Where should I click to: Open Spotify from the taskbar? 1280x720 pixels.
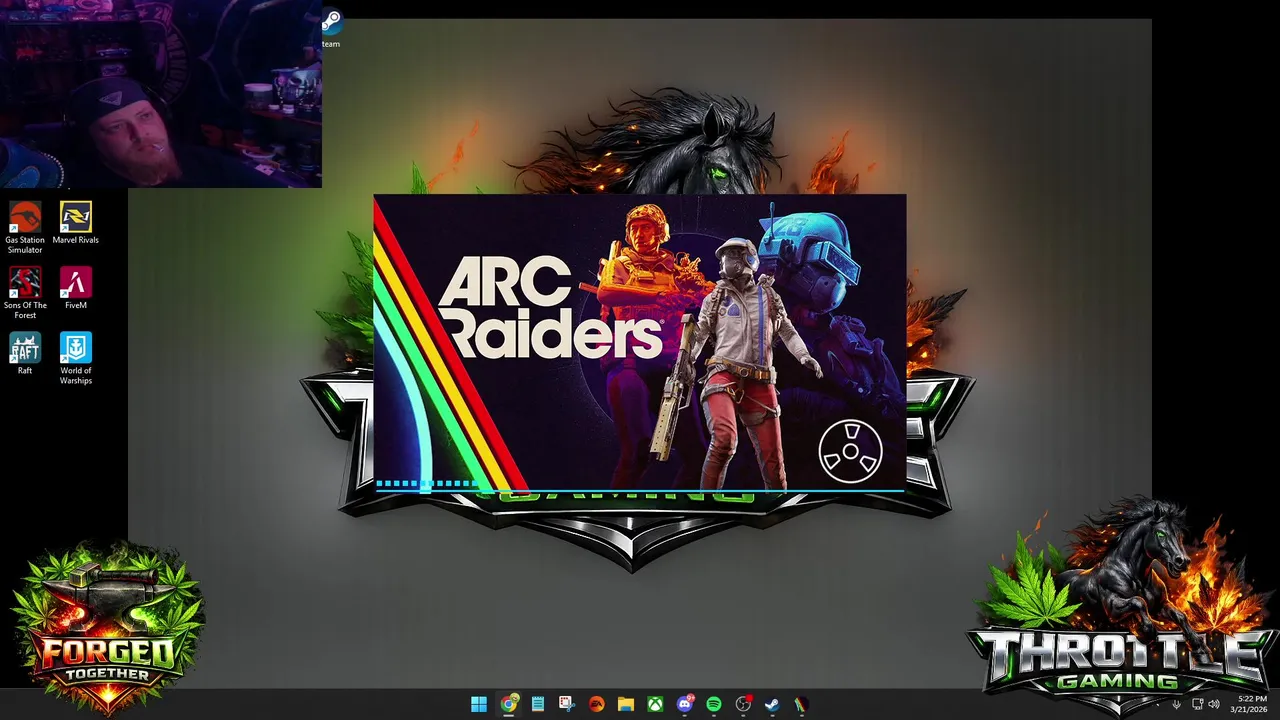coord(714,704)
